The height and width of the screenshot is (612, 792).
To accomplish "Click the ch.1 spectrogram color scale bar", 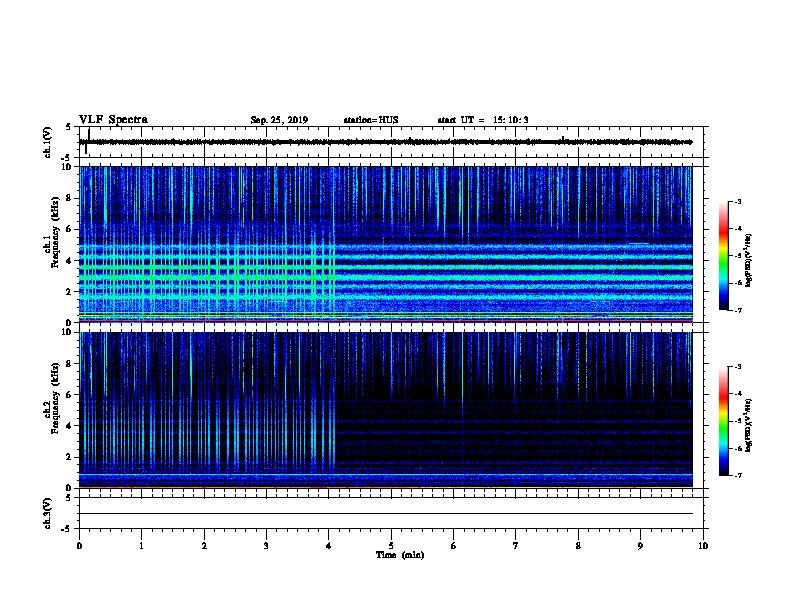I will (x=723, y=256).
